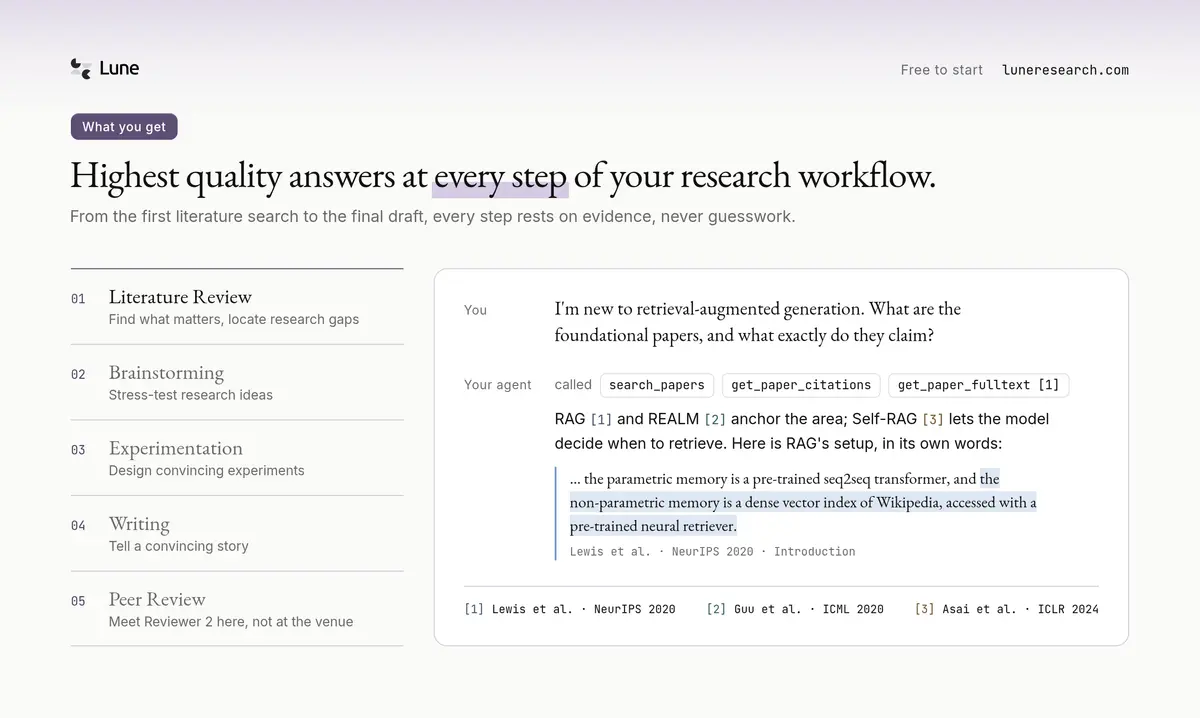1200x718 pixels.
Task: Open citation [2] after REALM in the answer
Action: 715,419
